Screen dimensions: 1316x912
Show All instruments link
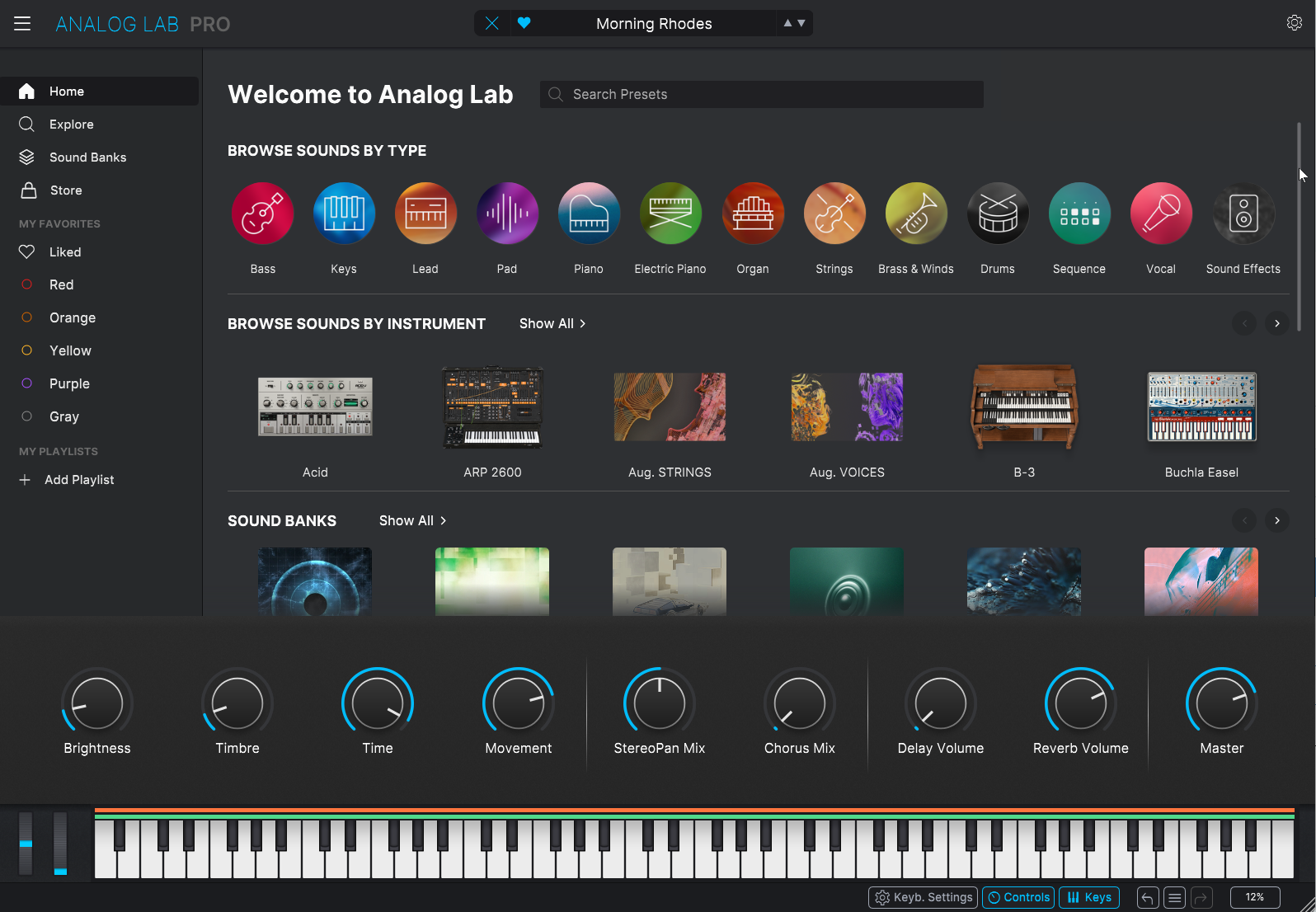pyautogui.click(x=552, y=324)
